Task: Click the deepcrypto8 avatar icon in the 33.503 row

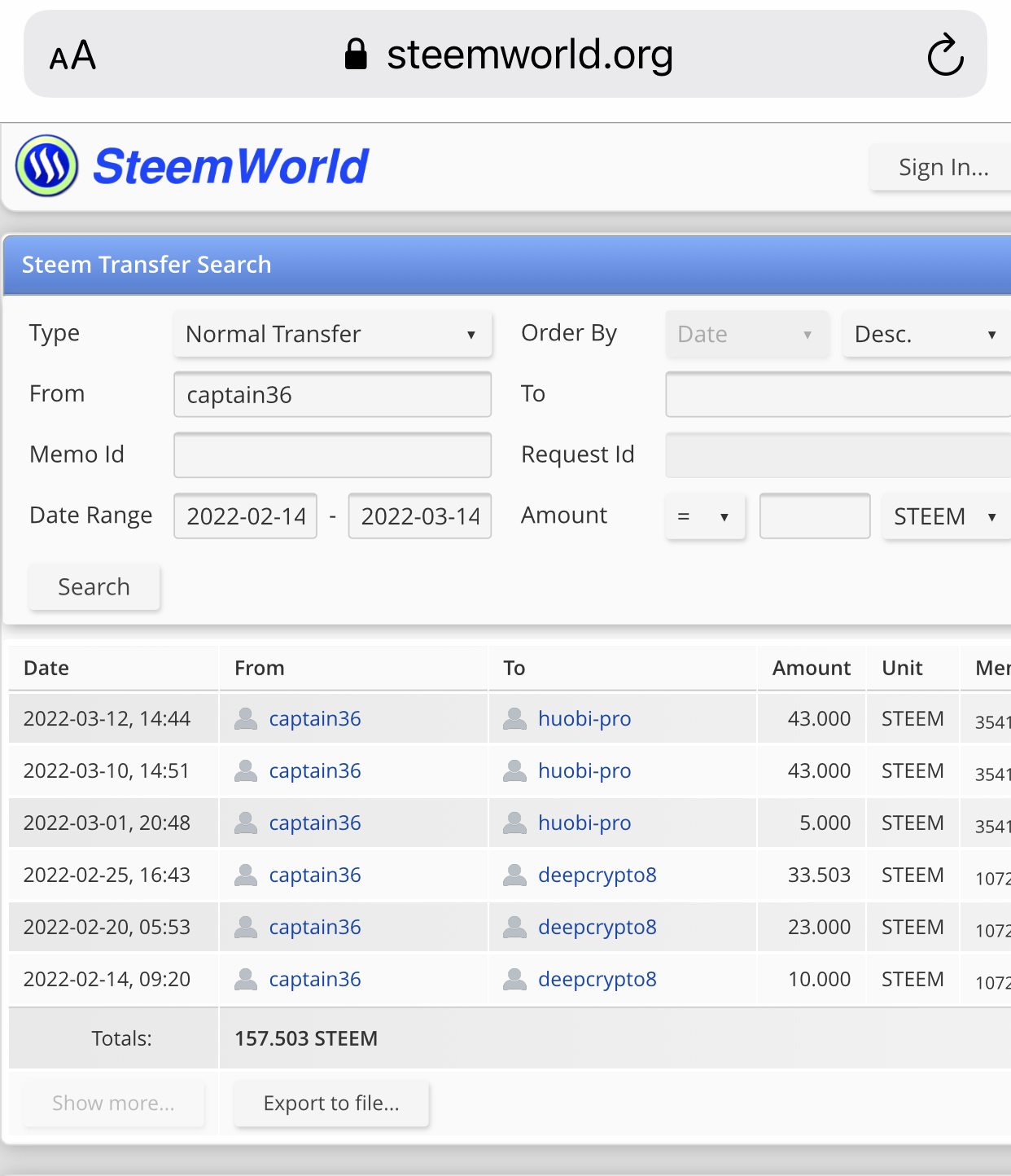Action: click(x=514, y=875)
